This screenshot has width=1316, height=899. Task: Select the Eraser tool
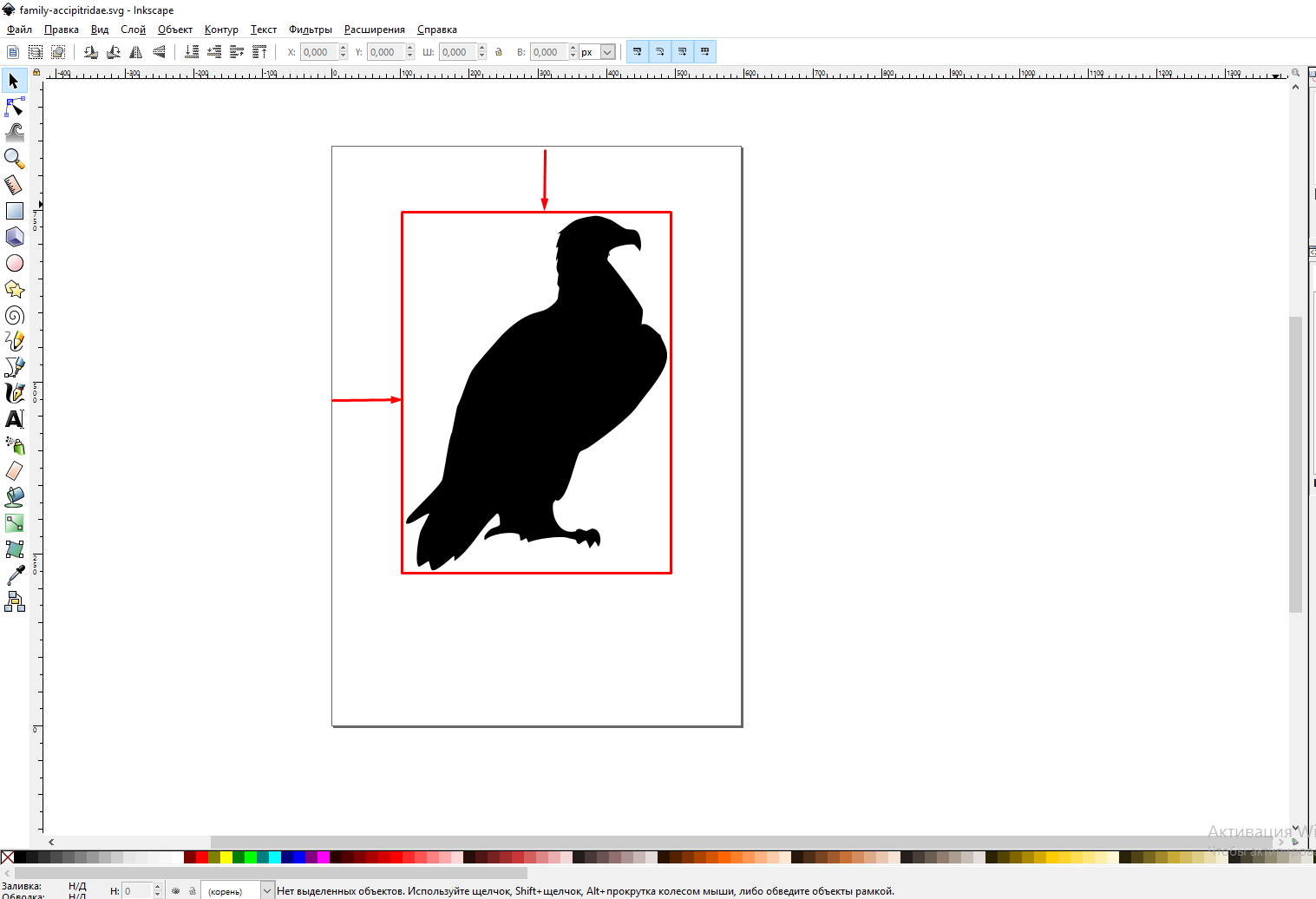click(x=14, y=471)
